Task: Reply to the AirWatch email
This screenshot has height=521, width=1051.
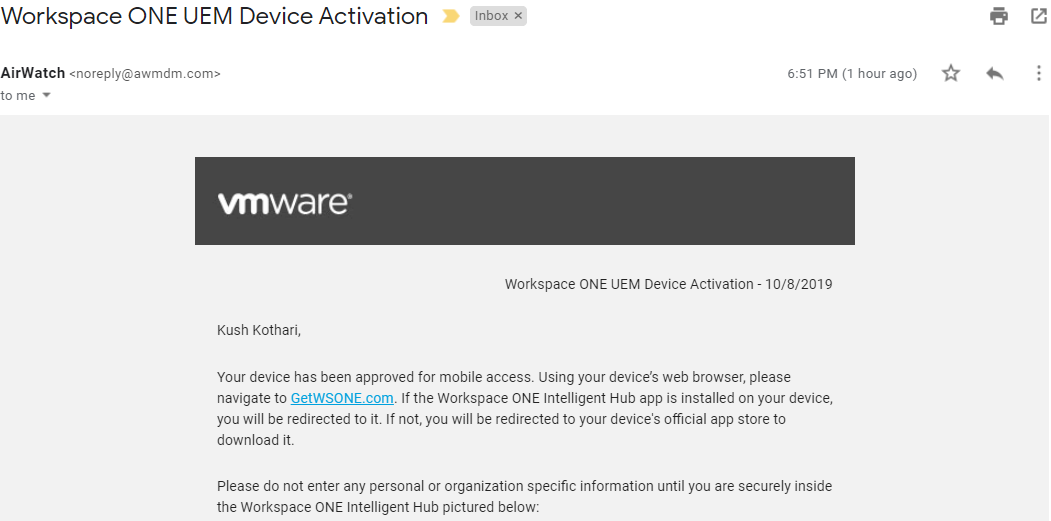Action: (995, 73)
